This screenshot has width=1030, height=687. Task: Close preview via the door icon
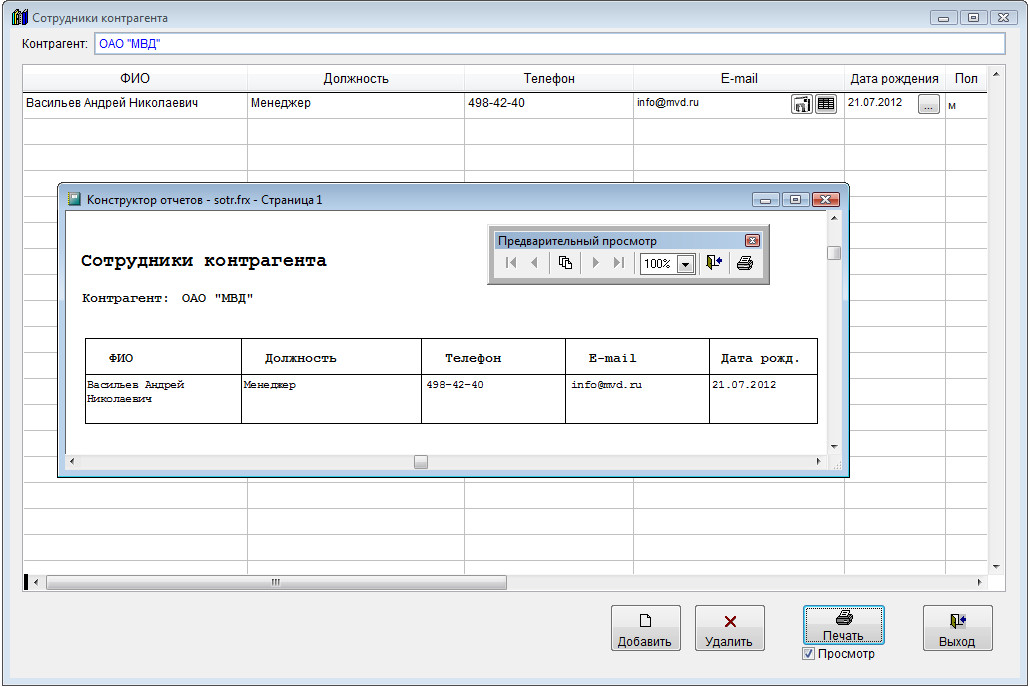click(x=714, y=263)
